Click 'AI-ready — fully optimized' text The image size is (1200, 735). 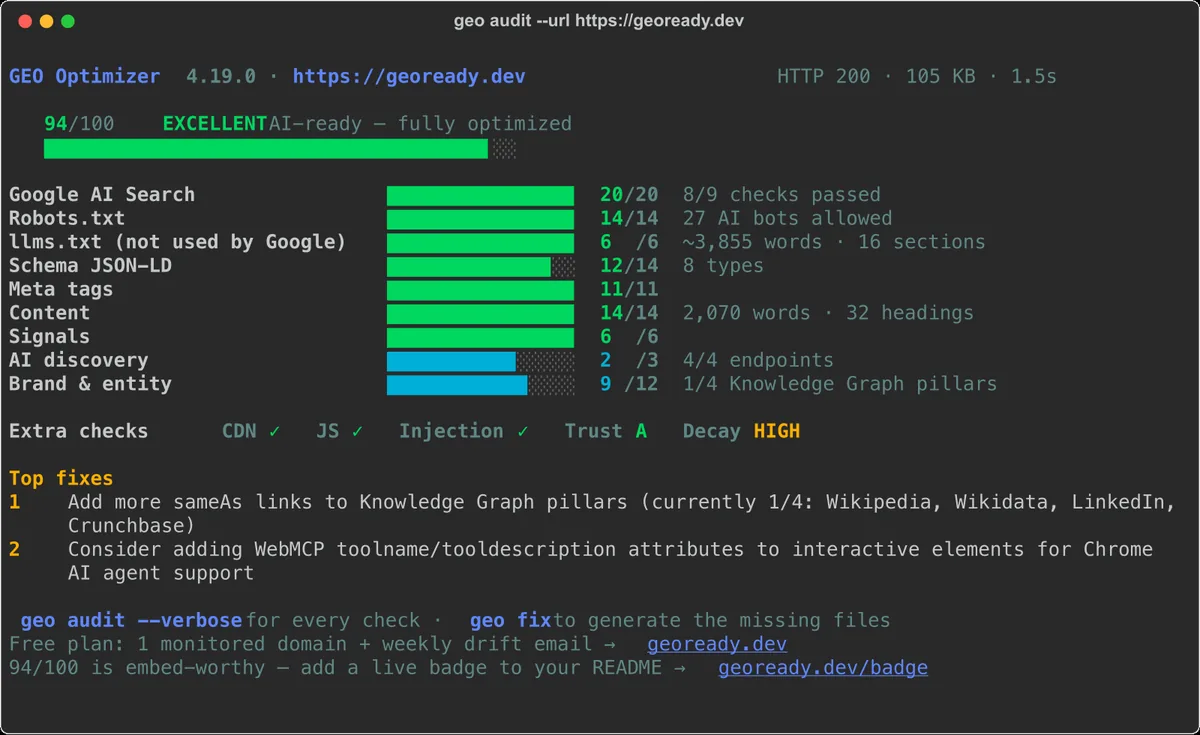420,124
